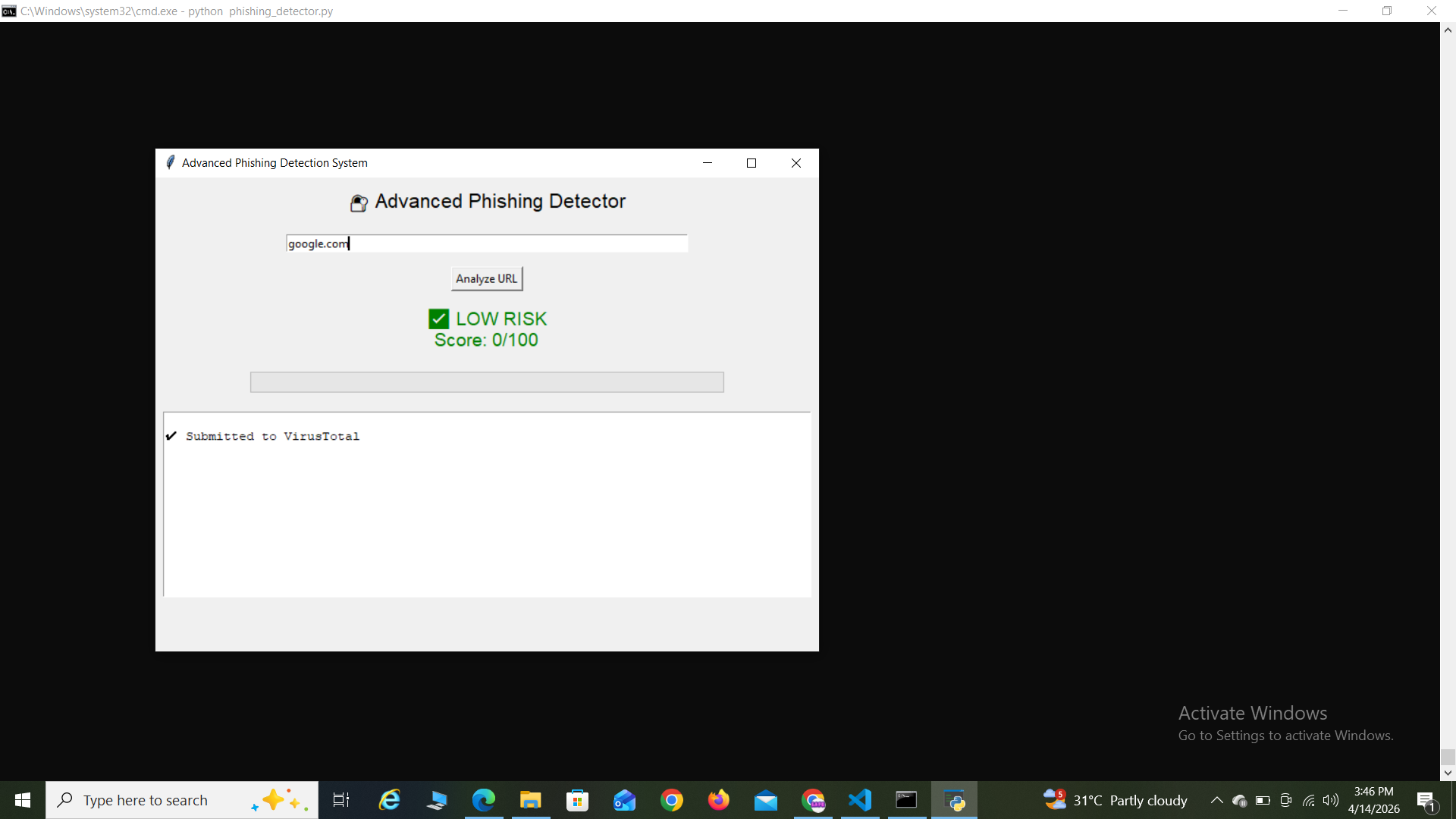1456x819 pixels.
Task: Click the URL input field containing google.com
Action: 486,243
